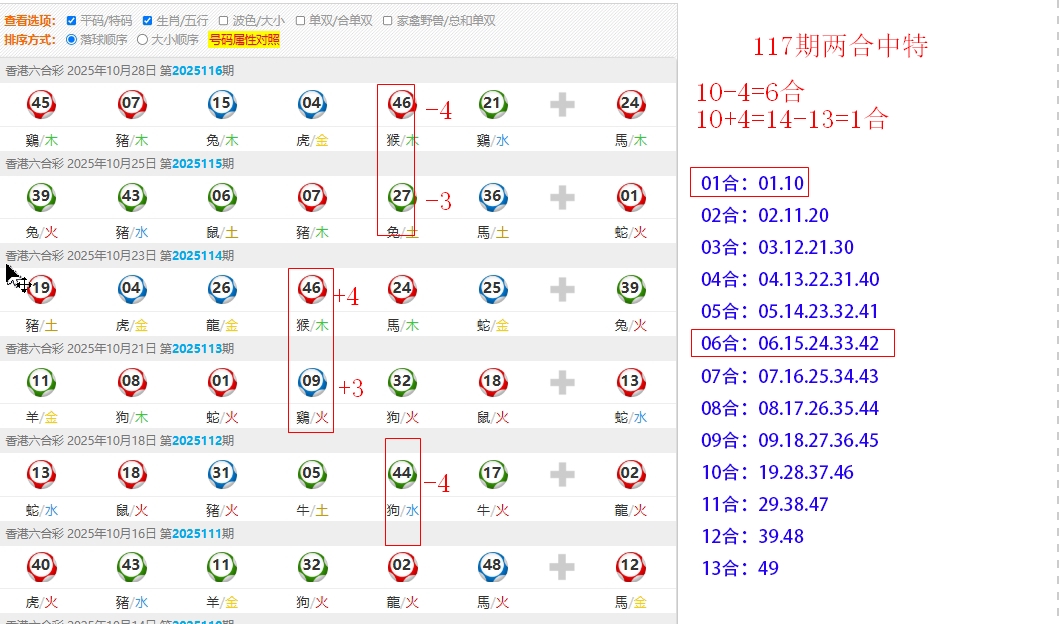Select 落球顺序 sort order radio
This screenshot has width=1059, height=624.
(x=71, y=40)
